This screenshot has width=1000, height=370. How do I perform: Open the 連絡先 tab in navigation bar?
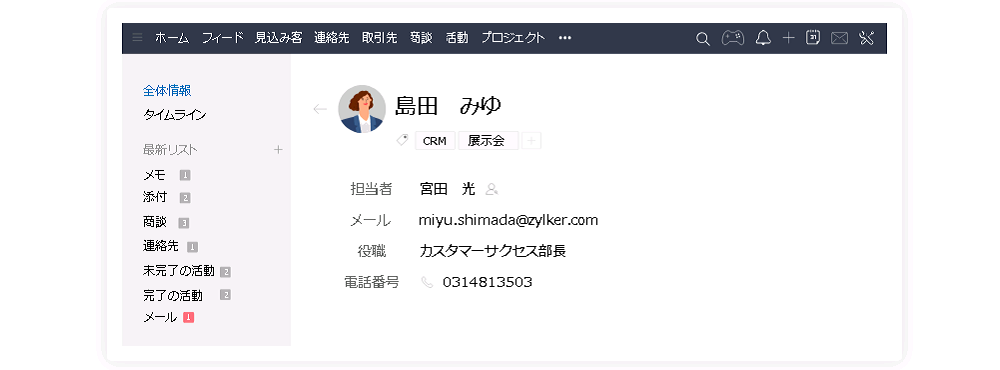coord(332,38)
